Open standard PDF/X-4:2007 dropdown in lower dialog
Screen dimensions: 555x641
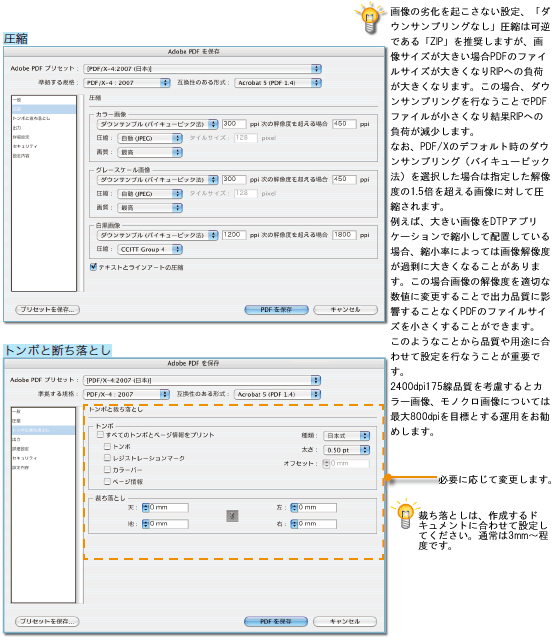pos(126,394)
